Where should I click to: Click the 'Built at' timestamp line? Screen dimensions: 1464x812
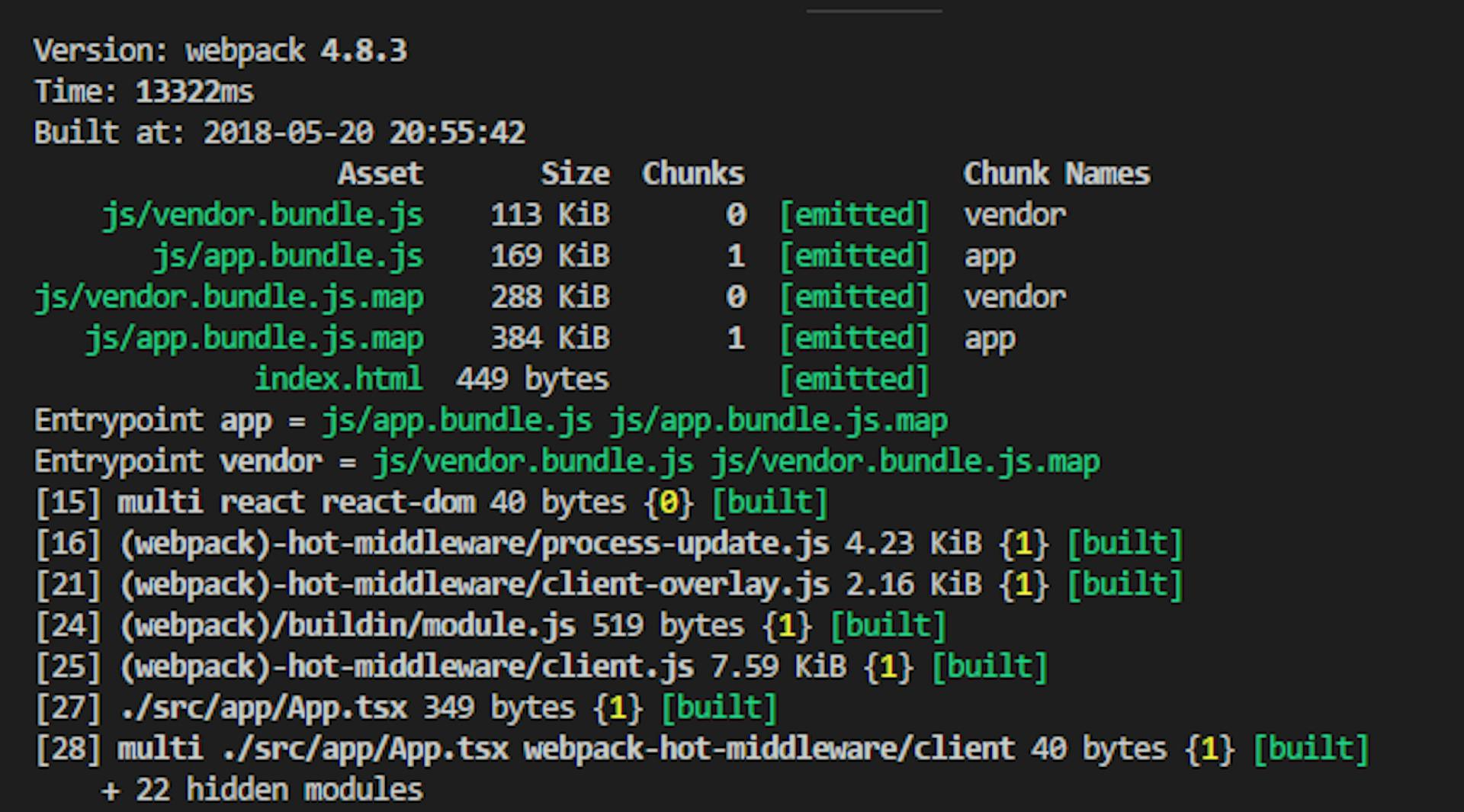[279, 133]
